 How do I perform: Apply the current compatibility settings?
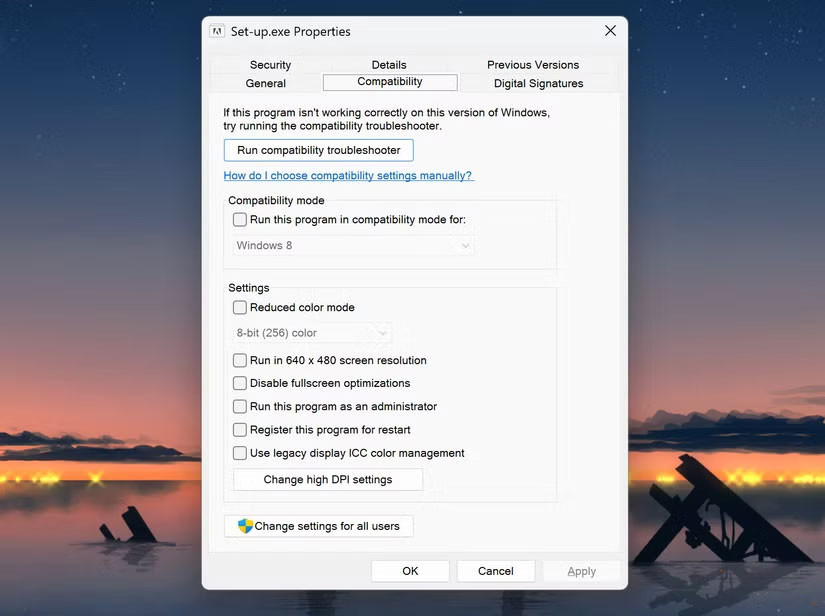581,570
